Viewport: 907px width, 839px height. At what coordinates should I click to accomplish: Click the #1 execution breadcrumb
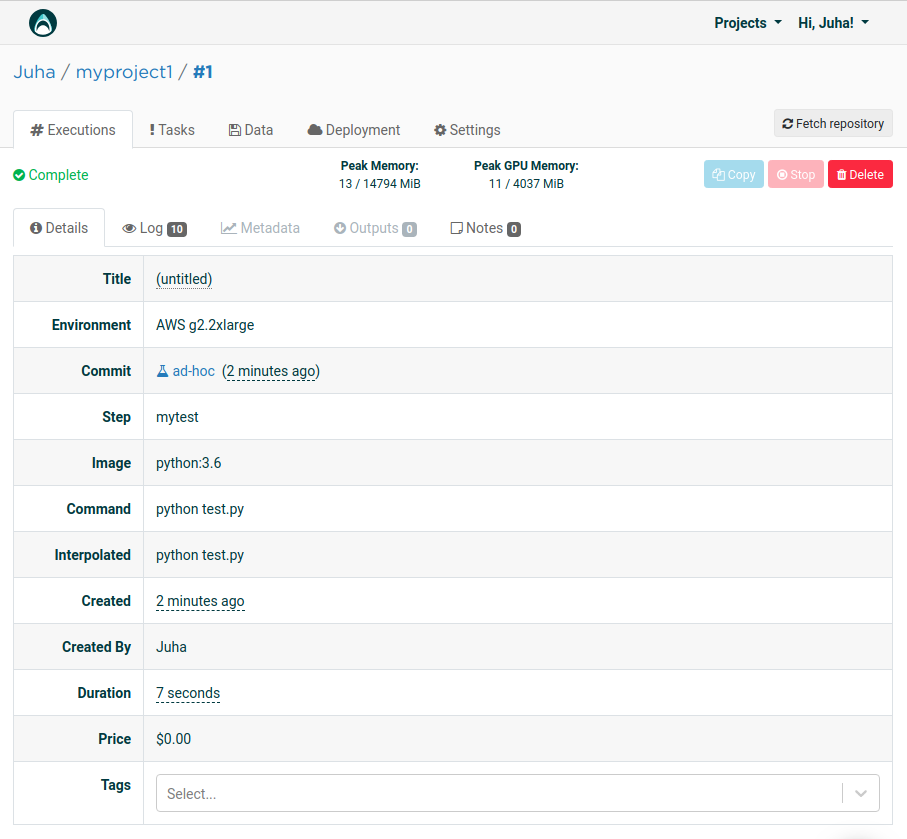coord(202,72)
